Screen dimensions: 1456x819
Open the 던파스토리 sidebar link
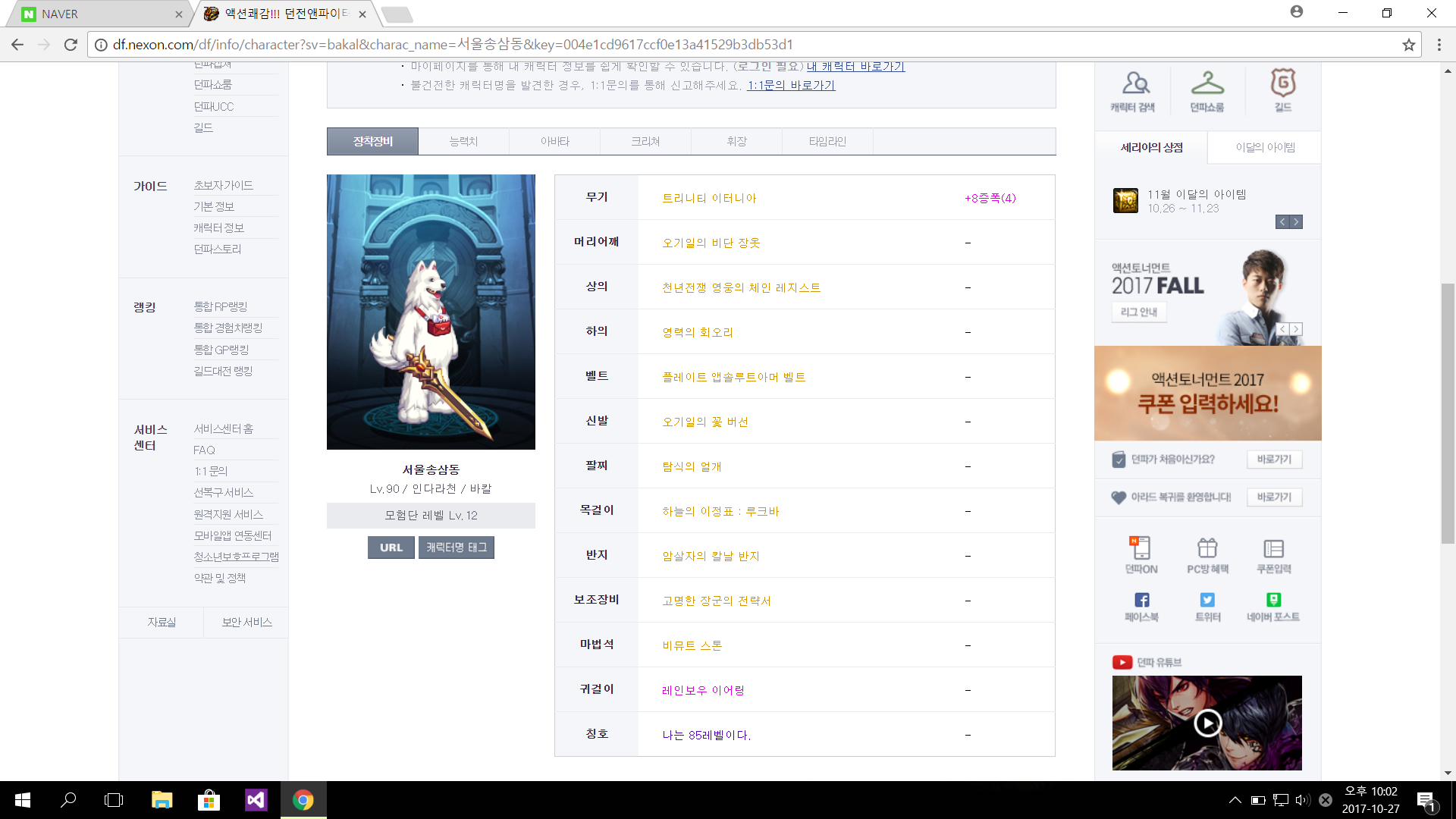coord(218,249)
